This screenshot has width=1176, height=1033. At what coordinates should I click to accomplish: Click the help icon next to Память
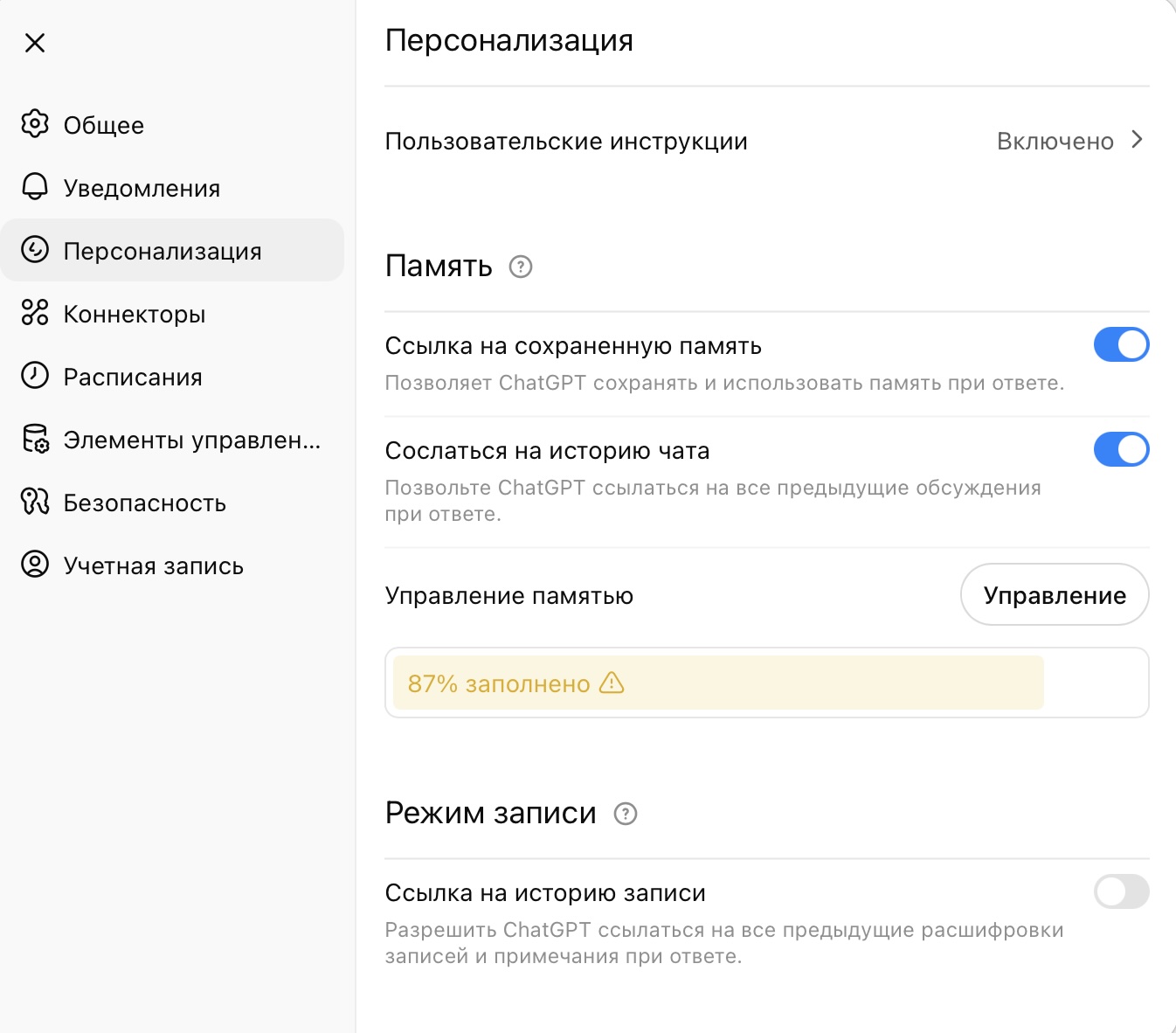521,267
